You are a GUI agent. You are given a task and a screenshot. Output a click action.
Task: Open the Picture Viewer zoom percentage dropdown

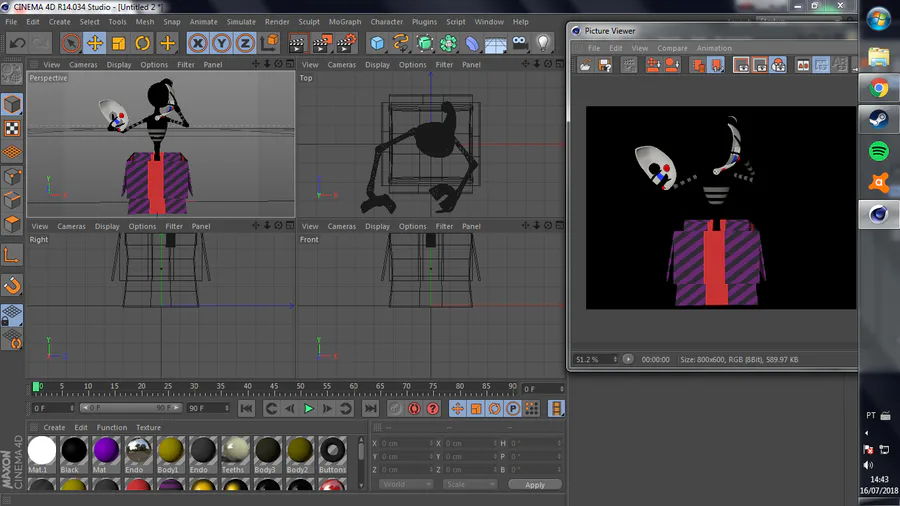(596, 360)
